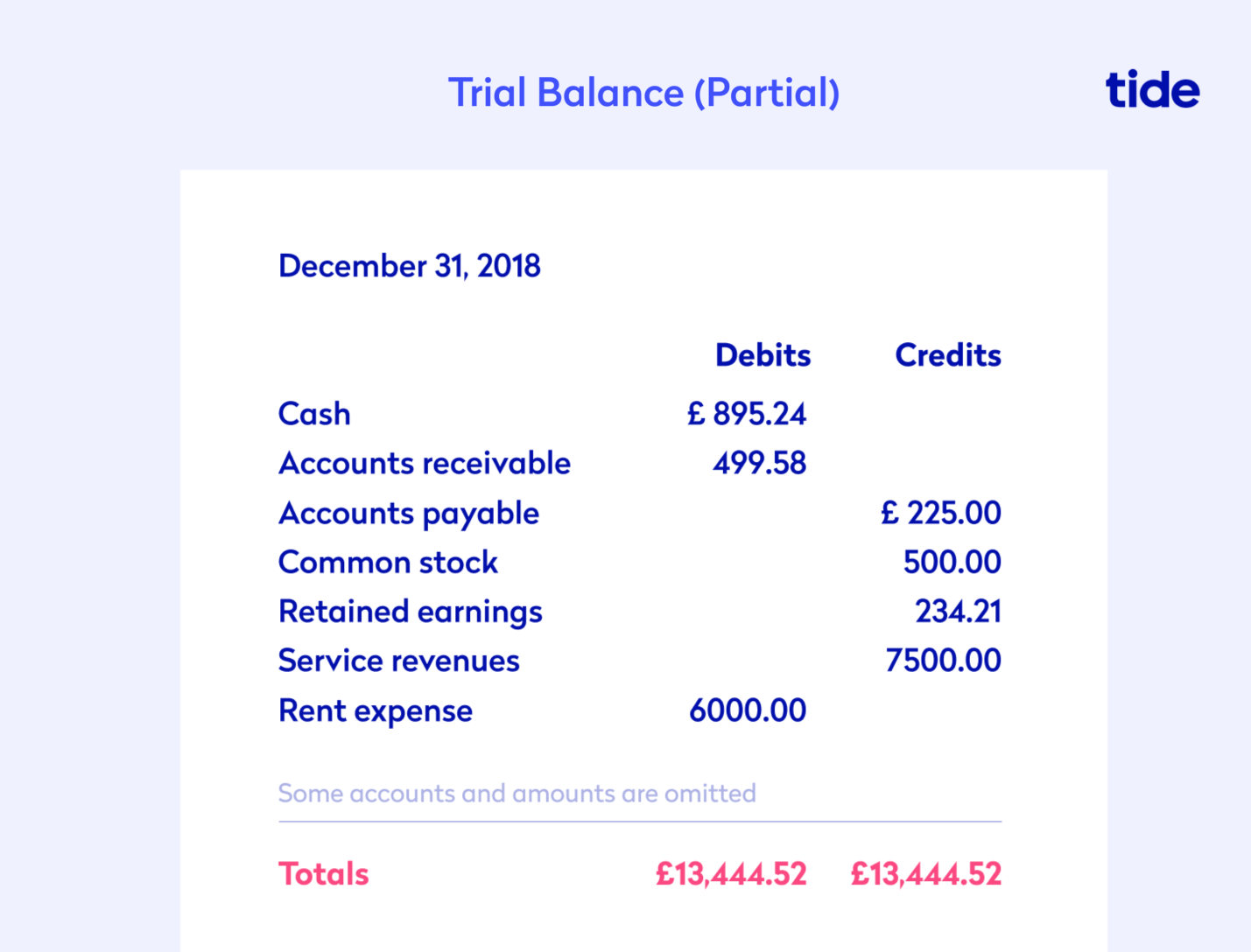Select the Credits column header
Viewport: 1251px width, 952px height.
[947, 355]
